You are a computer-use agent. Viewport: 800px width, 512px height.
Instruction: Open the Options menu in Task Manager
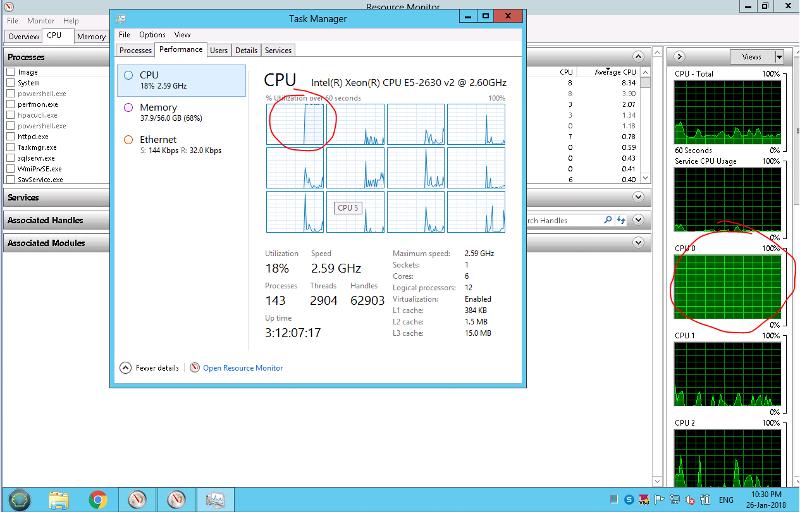tap(152, 35)
